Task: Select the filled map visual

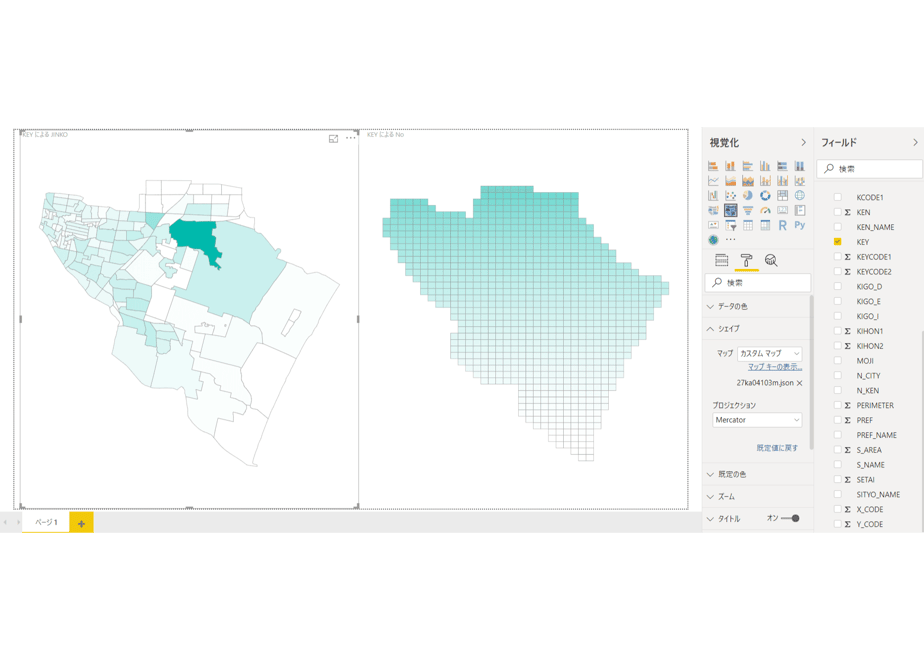Action: point(713,210)
